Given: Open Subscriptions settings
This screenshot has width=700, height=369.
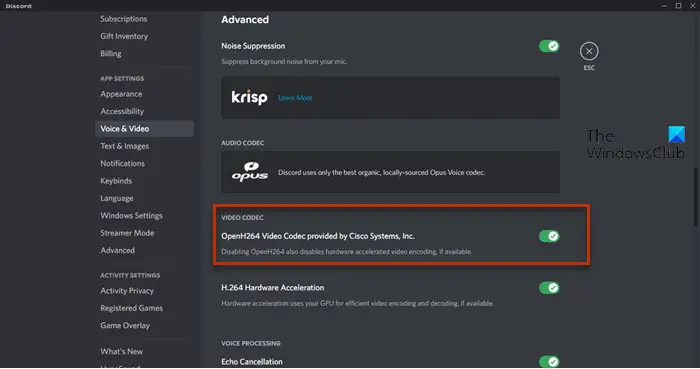Looking at the screenshot, I should [124, 19].
